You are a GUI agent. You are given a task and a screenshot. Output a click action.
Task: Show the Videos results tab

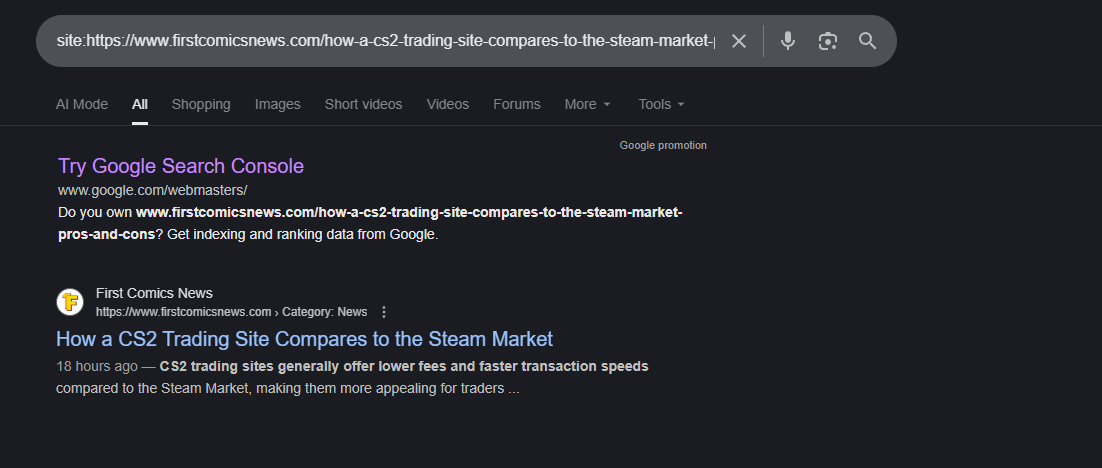coord(447,104)
